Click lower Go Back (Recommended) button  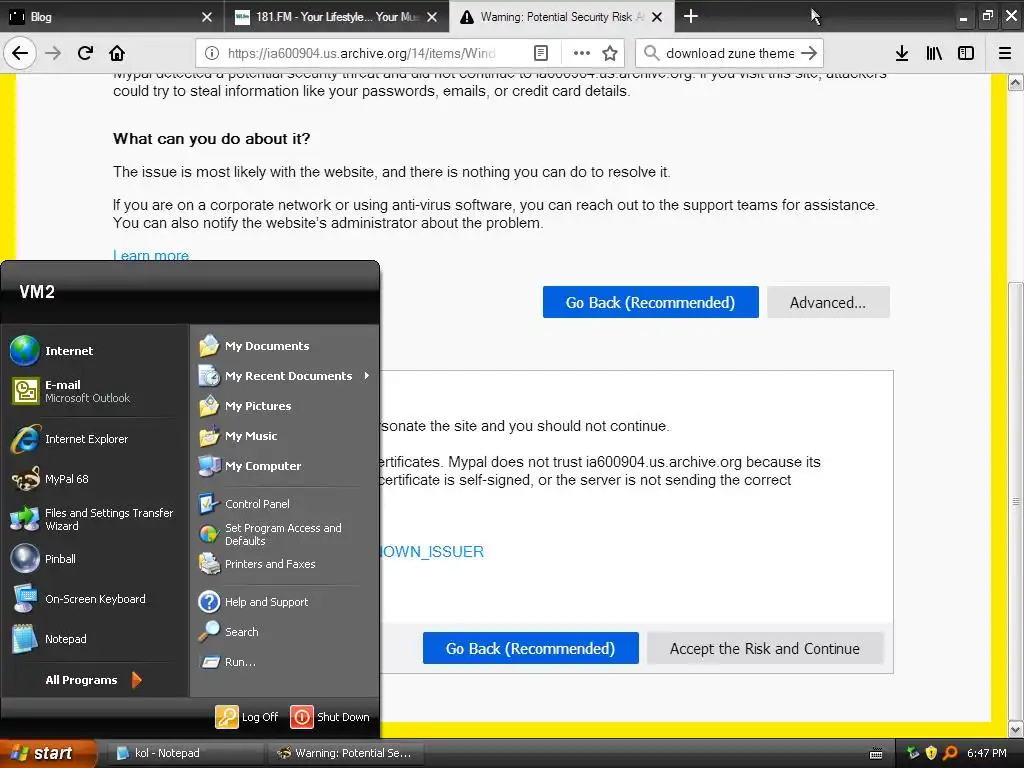pyautogui.click(x=530, y=648)
